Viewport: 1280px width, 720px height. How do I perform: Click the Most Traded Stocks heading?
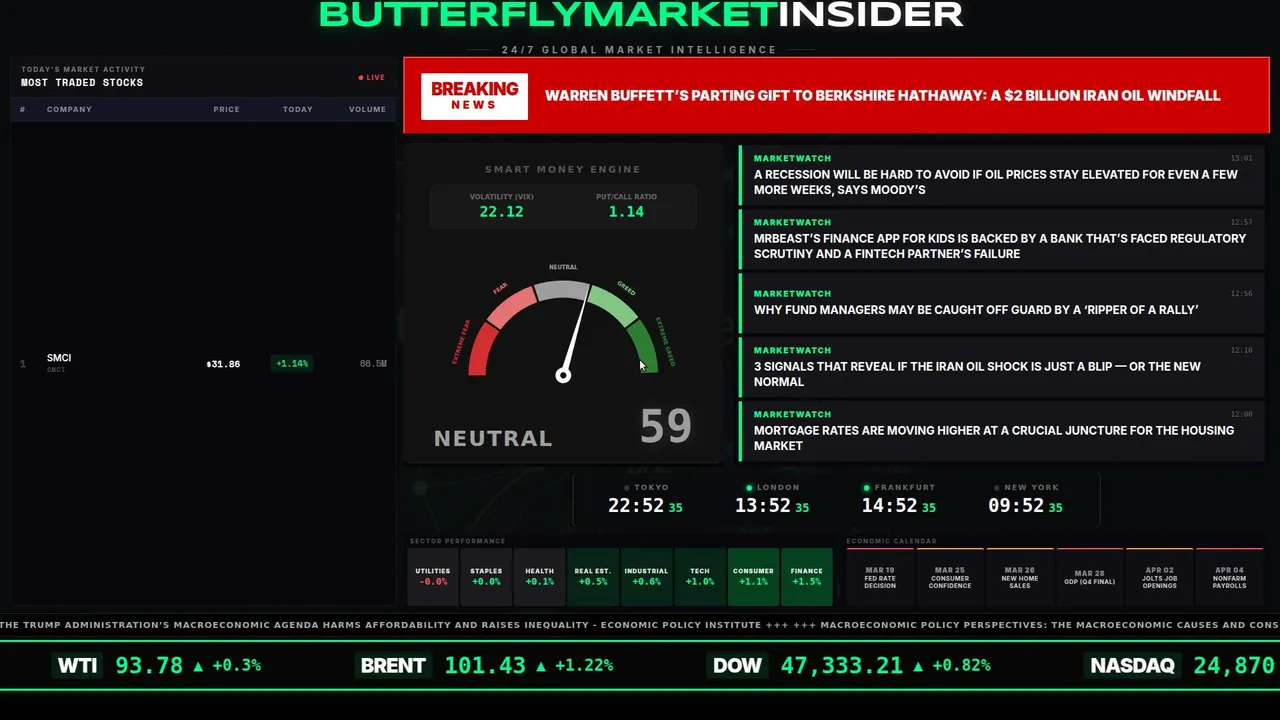[x=82, y=83]
